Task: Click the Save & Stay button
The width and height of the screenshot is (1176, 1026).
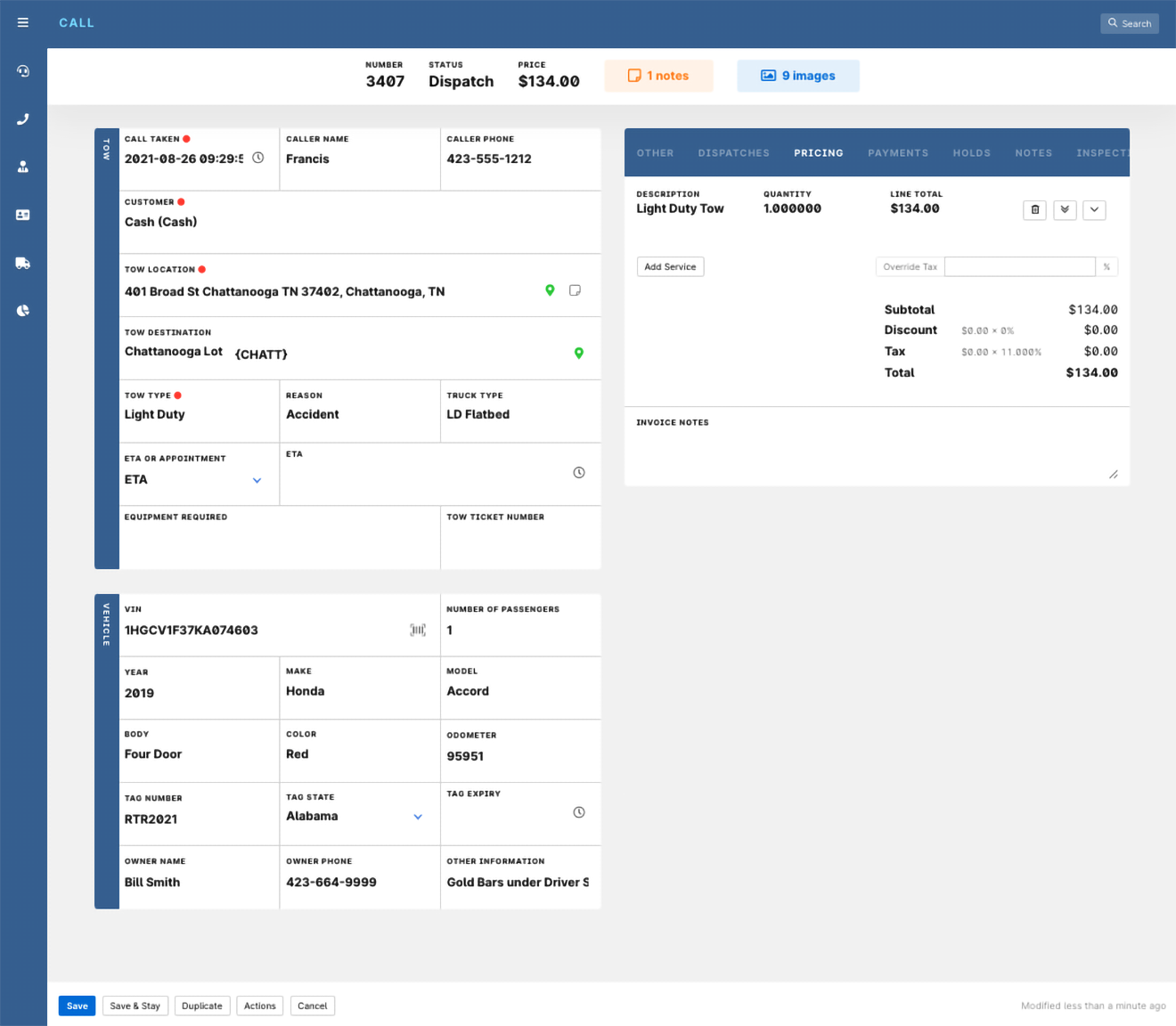Action: (x=135, y=1006)
